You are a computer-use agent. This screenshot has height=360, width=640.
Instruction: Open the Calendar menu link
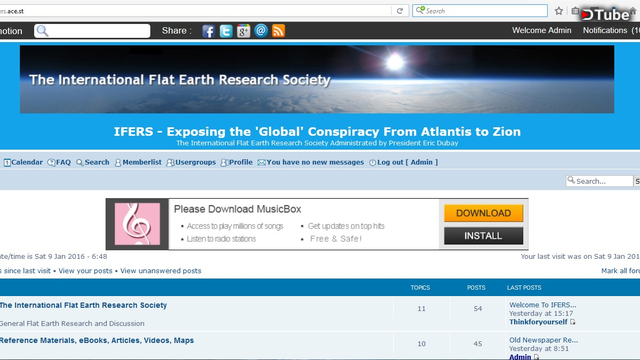23,162
